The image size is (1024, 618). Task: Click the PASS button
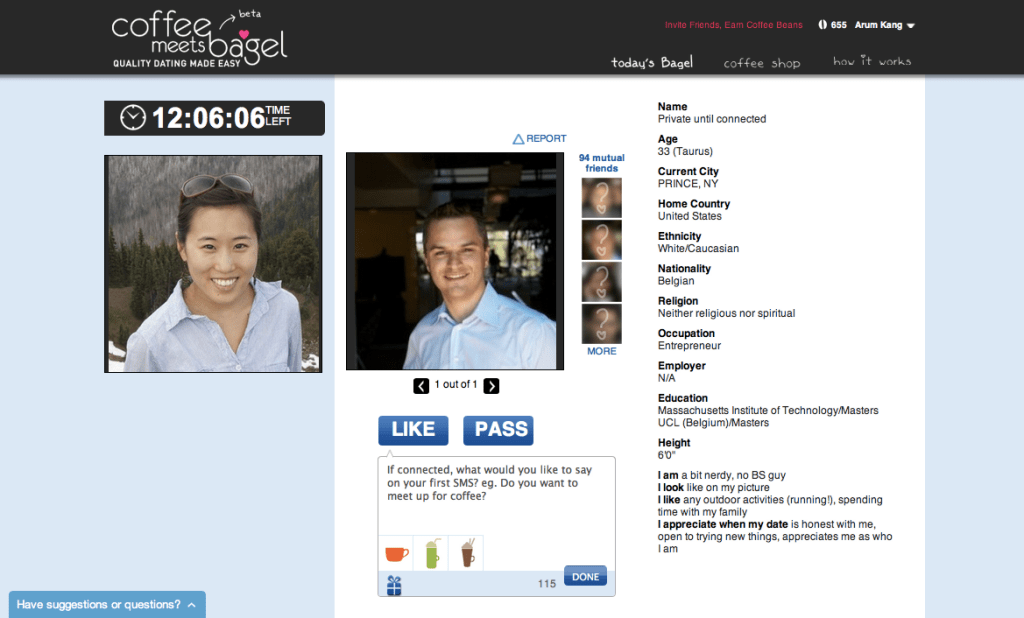498,430
